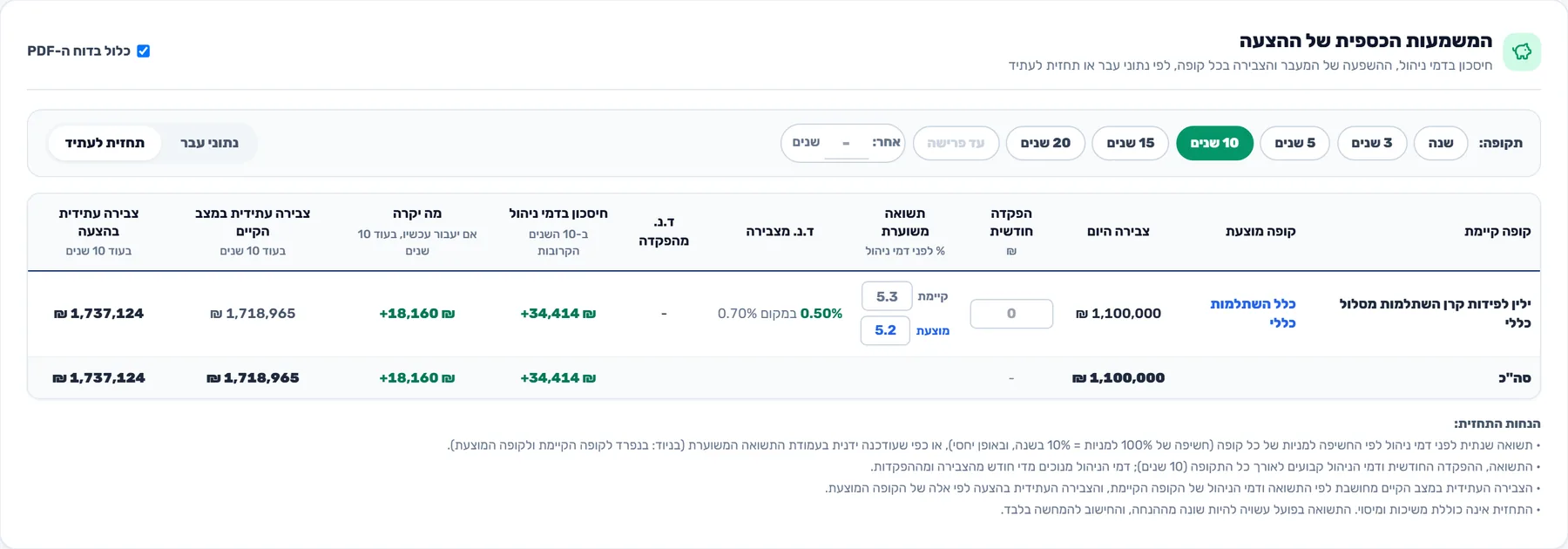Switch to the 'נתוני עבר' tab
Image resolution: width=1568 pixels, height=549 pixels.
click(209, 143)
